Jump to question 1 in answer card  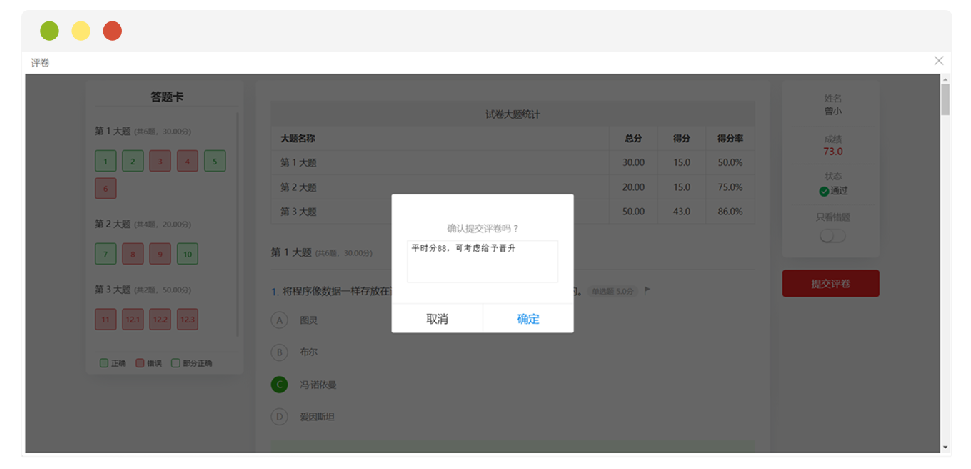click(x=105, y=160)
